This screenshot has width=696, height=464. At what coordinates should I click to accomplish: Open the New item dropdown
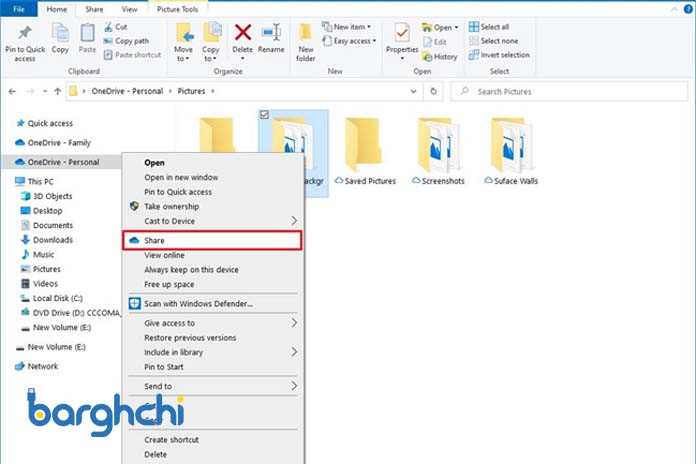coord(346,27)
